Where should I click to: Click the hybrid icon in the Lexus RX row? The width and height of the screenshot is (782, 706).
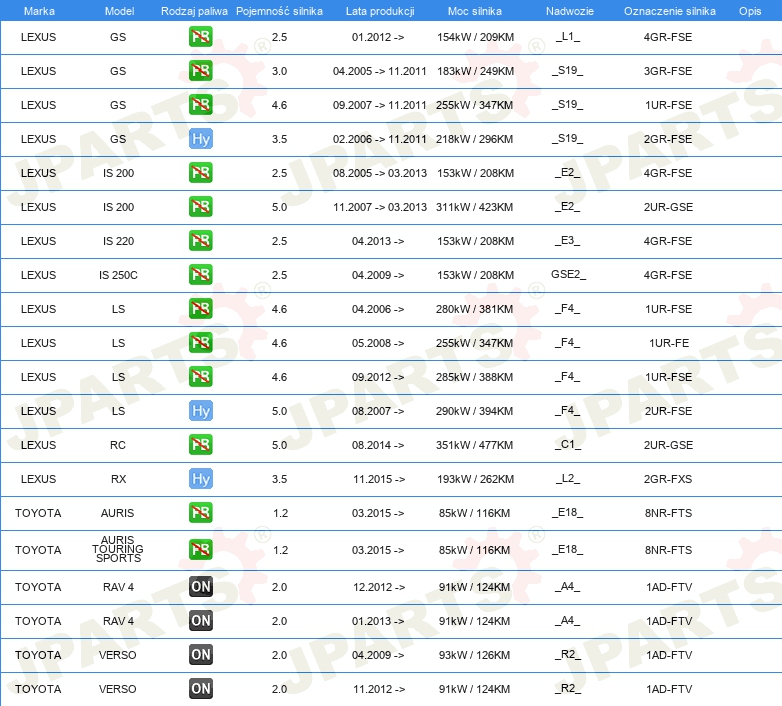[x=201, y=479]
